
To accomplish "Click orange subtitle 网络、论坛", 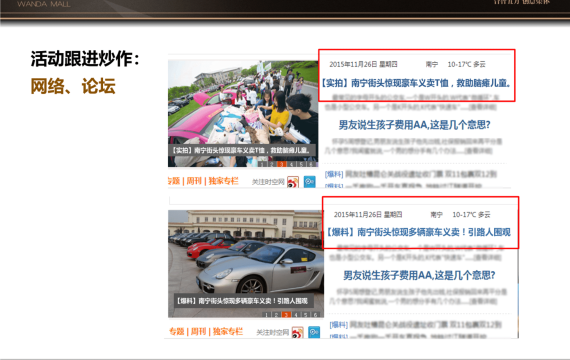I will [x=73, y=86].
